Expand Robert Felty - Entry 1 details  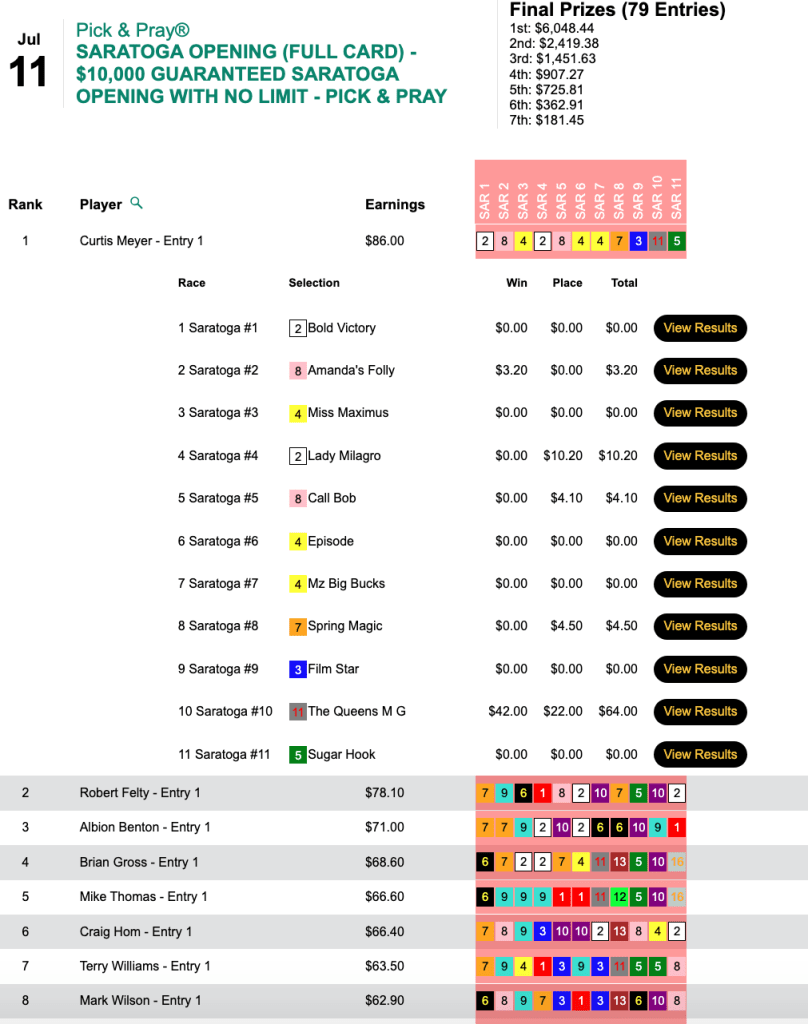point(140,793)
